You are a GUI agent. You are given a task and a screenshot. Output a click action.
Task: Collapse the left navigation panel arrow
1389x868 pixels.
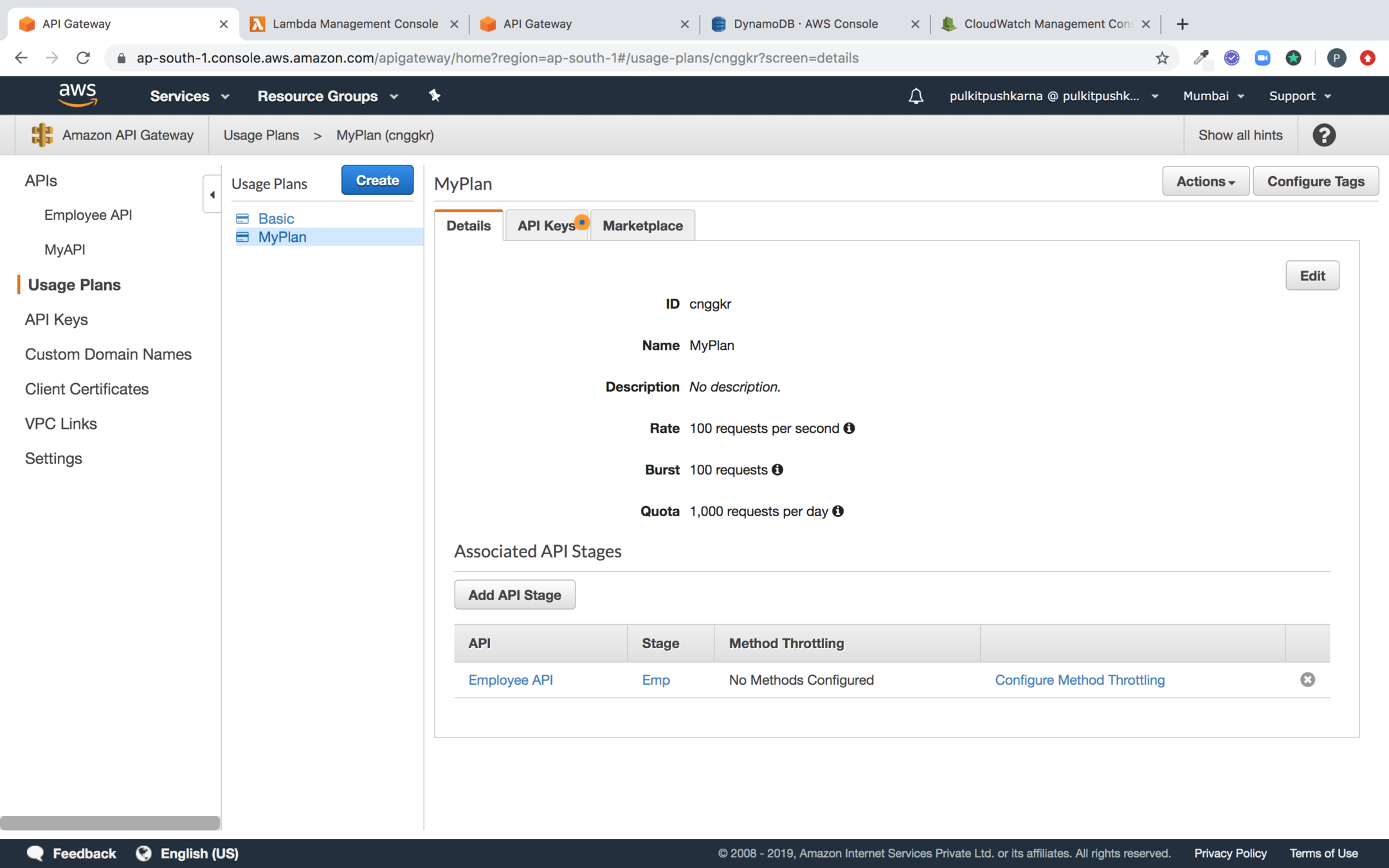coord(212,194)
